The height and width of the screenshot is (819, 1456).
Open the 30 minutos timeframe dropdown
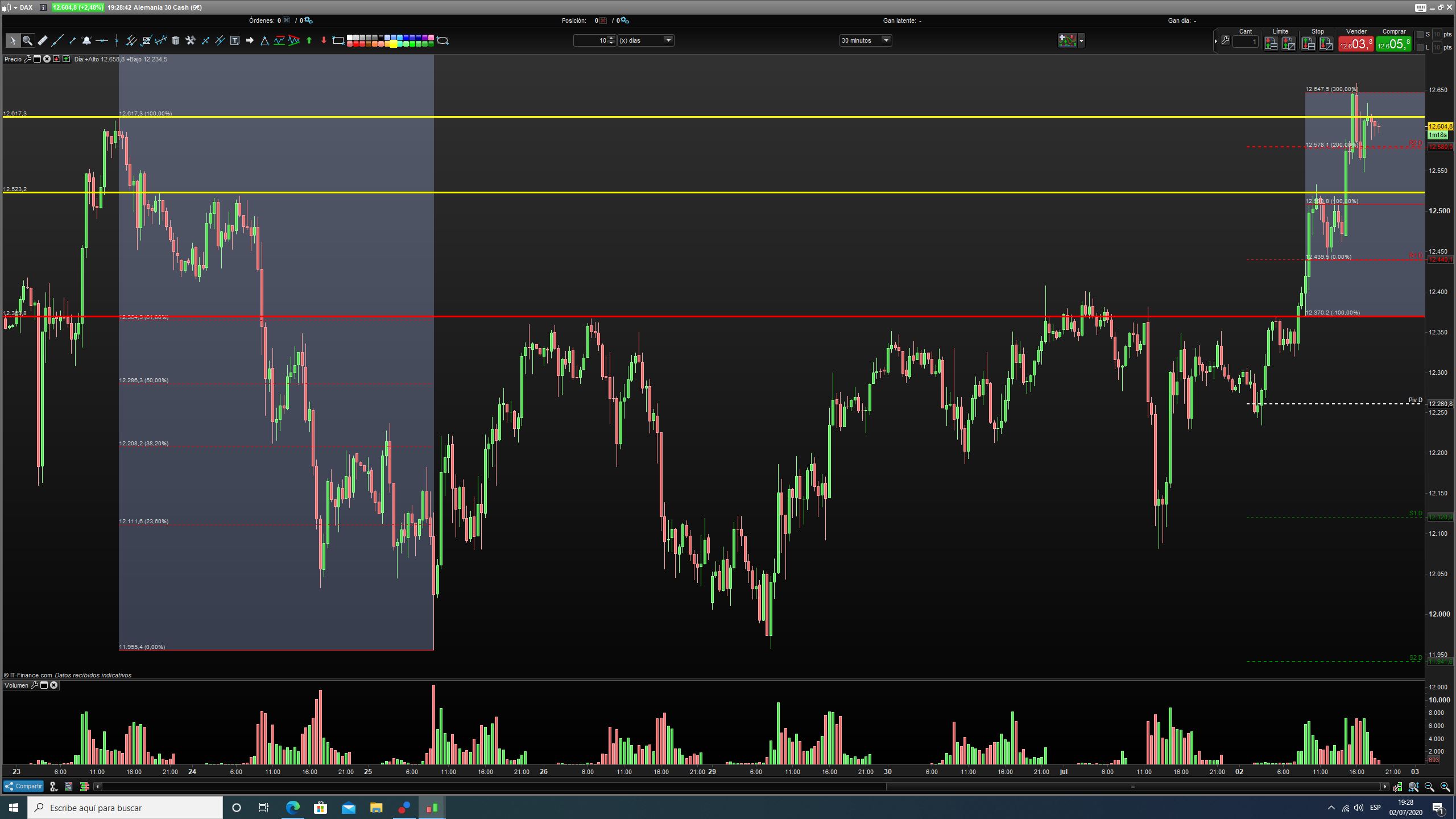886,40
